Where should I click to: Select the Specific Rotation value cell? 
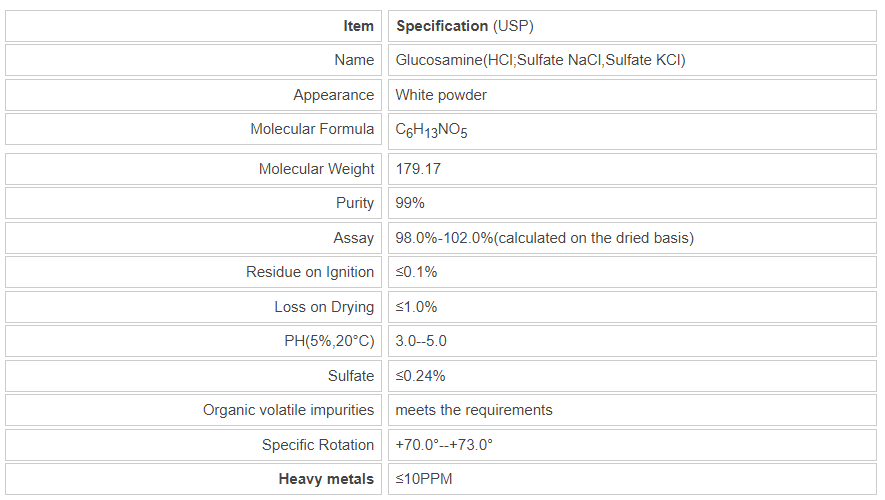pos(444,445)
